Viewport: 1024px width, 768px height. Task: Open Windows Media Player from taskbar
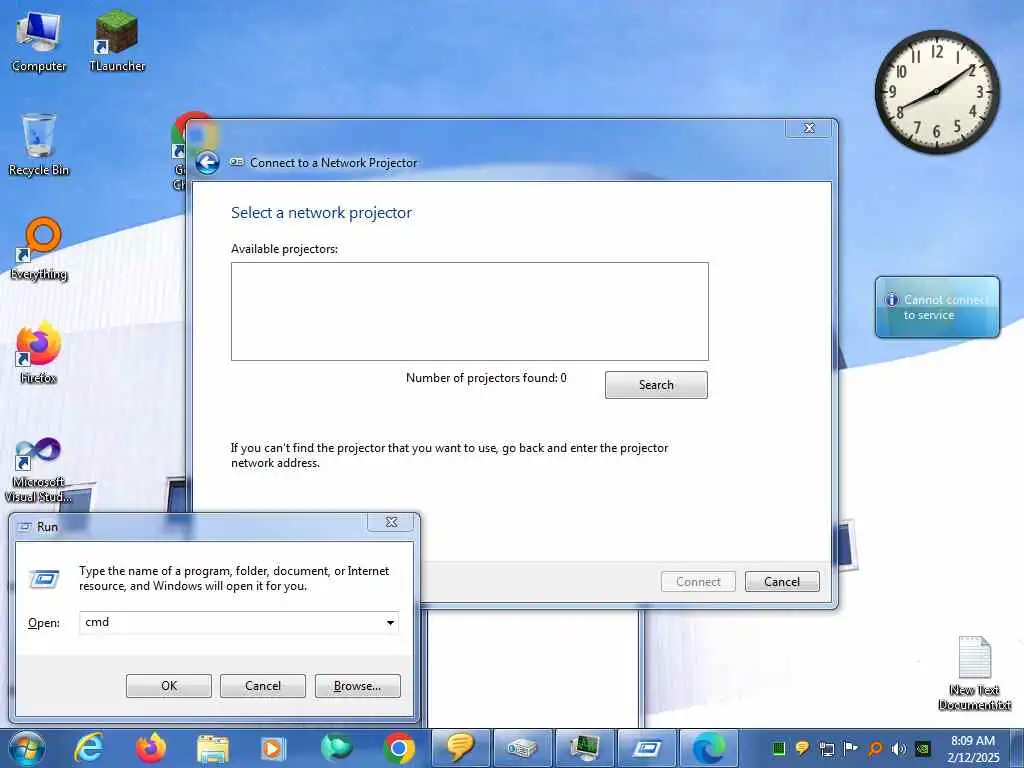273,749
